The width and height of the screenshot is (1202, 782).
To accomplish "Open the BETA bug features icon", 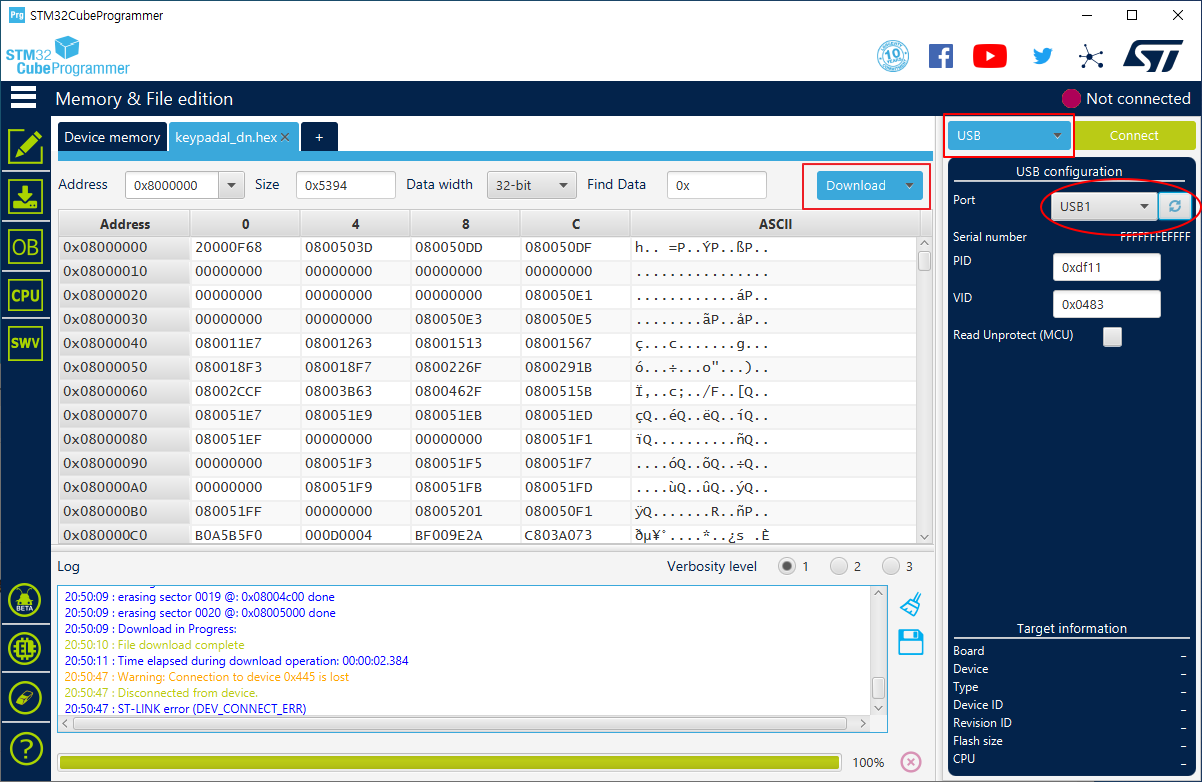I will [x=25, y=599].
